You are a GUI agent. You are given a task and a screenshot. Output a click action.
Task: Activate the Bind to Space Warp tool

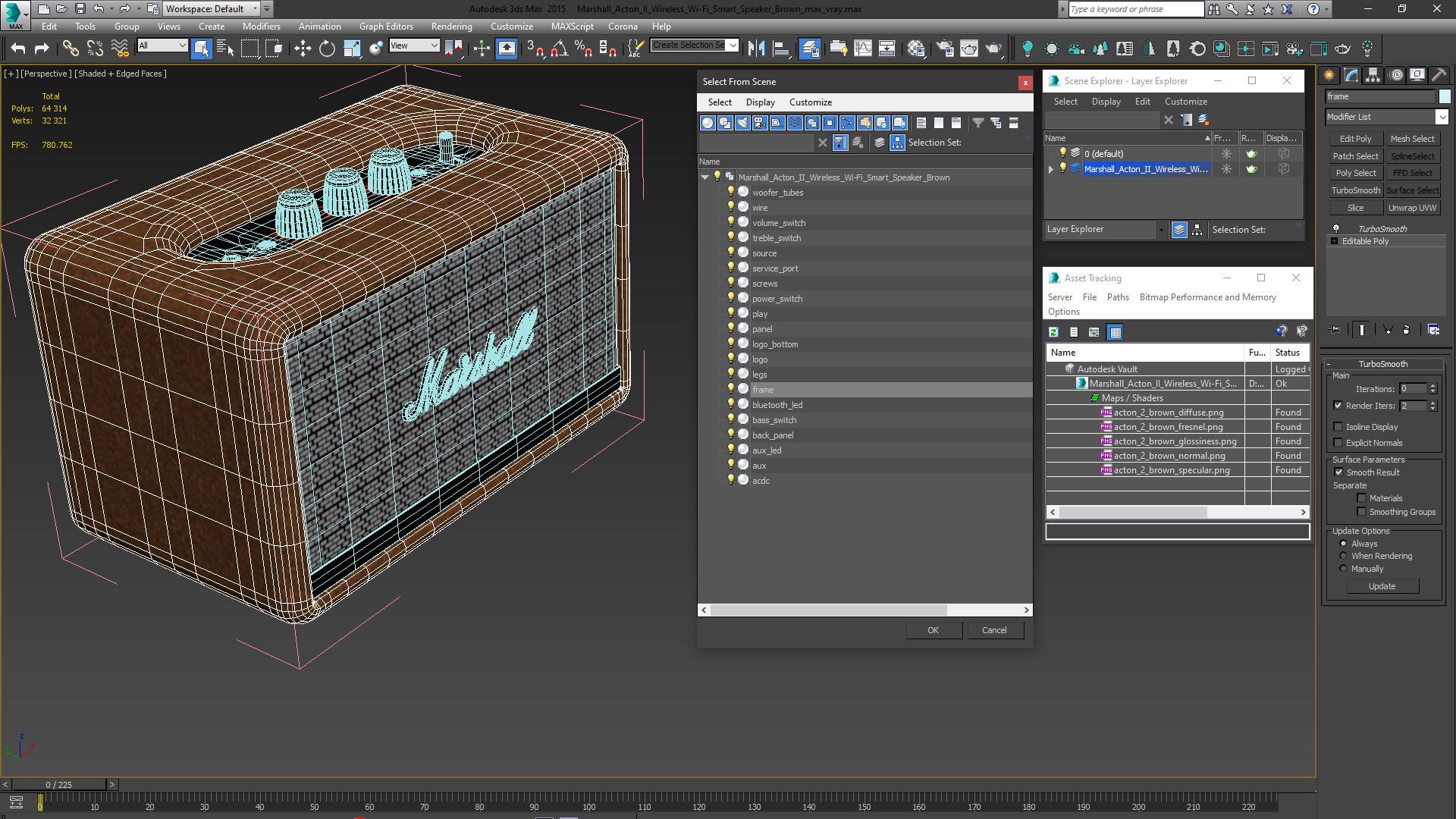point(120,49)
